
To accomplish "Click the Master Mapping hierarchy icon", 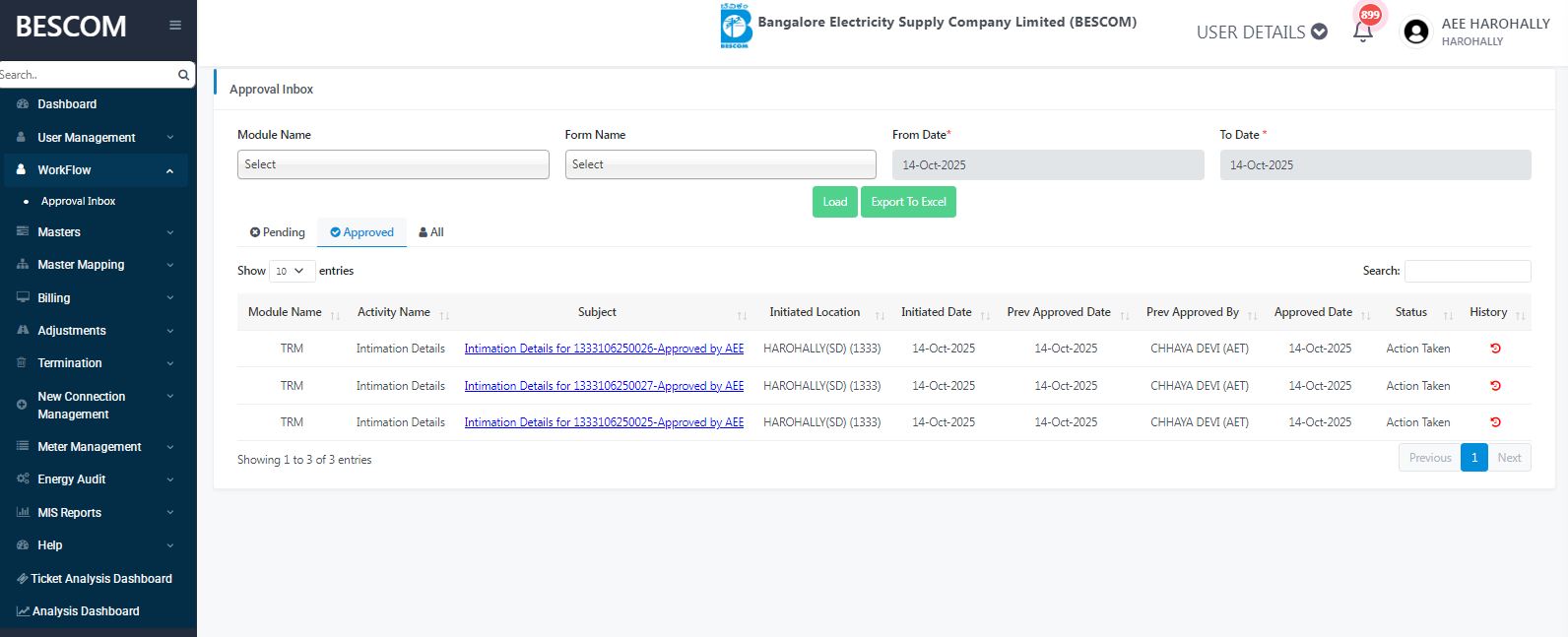I will 23,265.
